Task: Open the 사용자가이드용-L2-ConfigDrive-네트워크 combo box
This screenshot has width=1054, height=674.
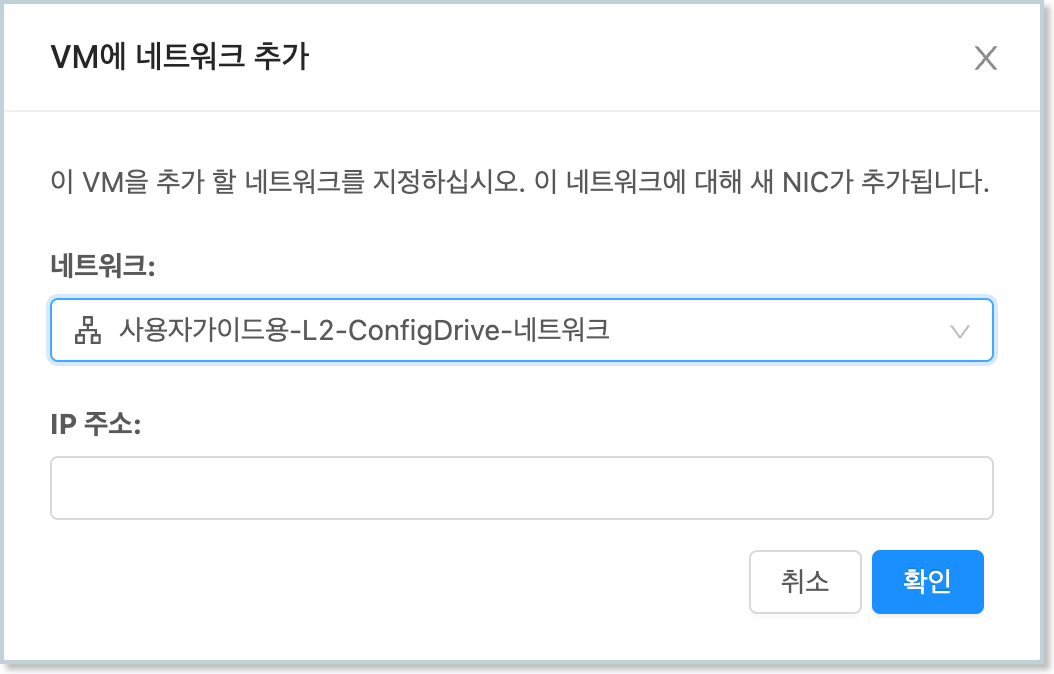Action: pyautogui.click(x=520, y=330)
